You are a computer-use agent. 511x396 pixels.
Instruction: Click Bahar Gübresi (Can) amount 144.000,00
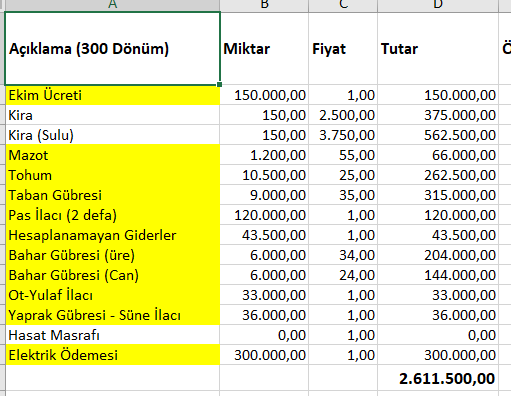pyautogui.click(x=438, y=275)
